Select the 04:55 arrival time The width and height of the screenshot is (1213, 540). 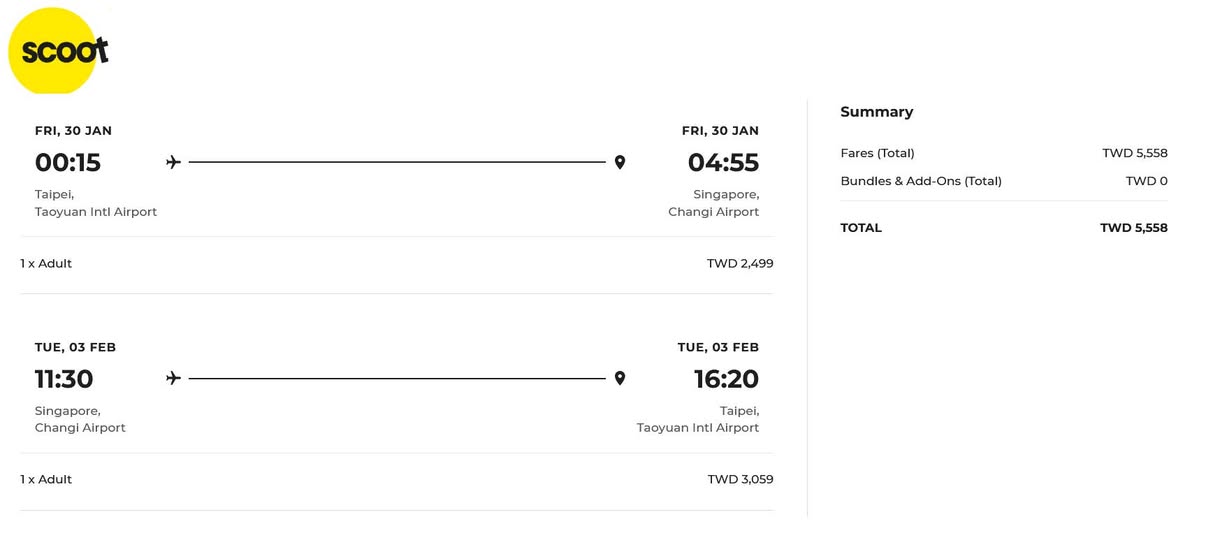tap(723, 162)
